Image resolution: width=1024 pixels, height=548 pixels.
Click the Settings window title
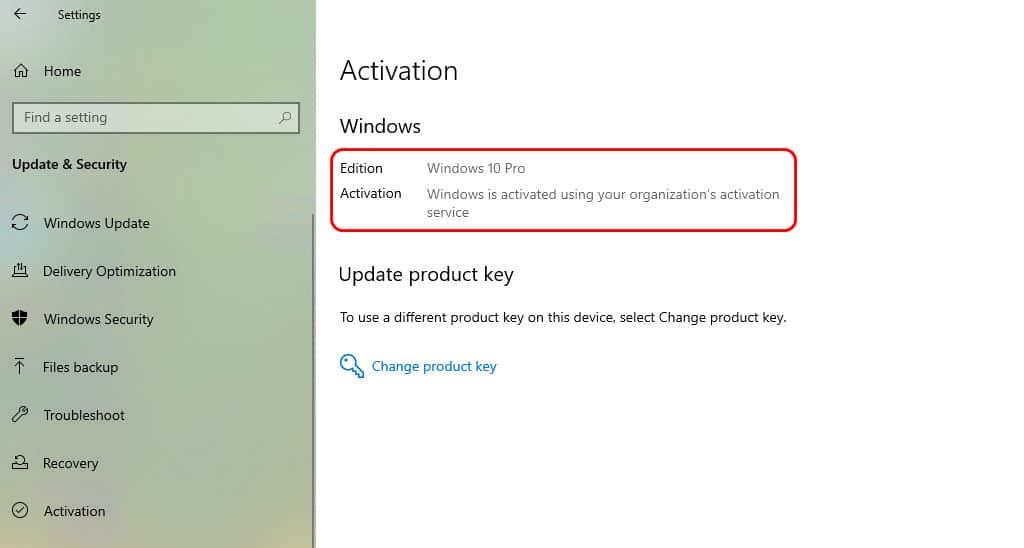[x=79, y=14]
